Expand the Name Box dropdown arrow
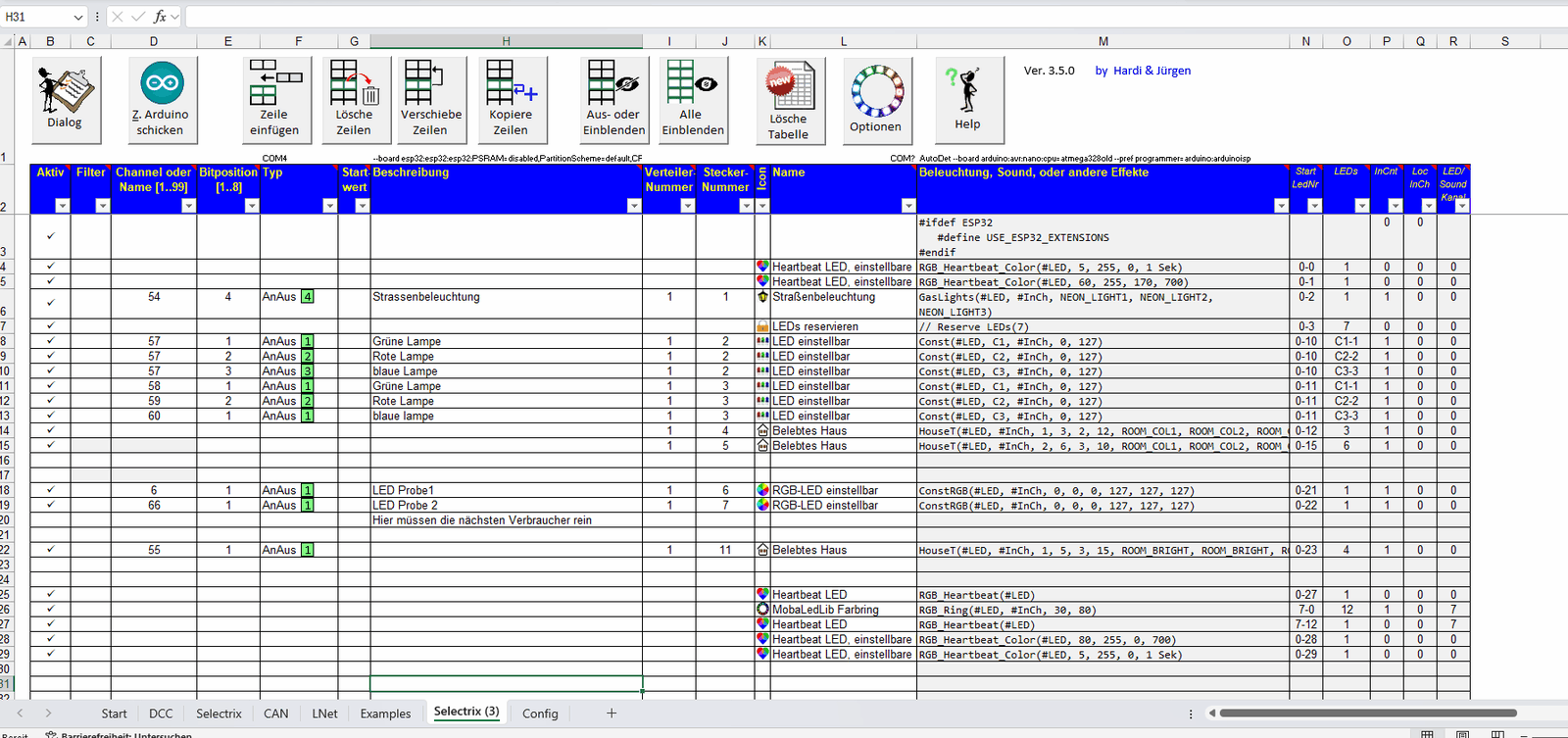The image size is (1568, 738). tap(78, 17)
